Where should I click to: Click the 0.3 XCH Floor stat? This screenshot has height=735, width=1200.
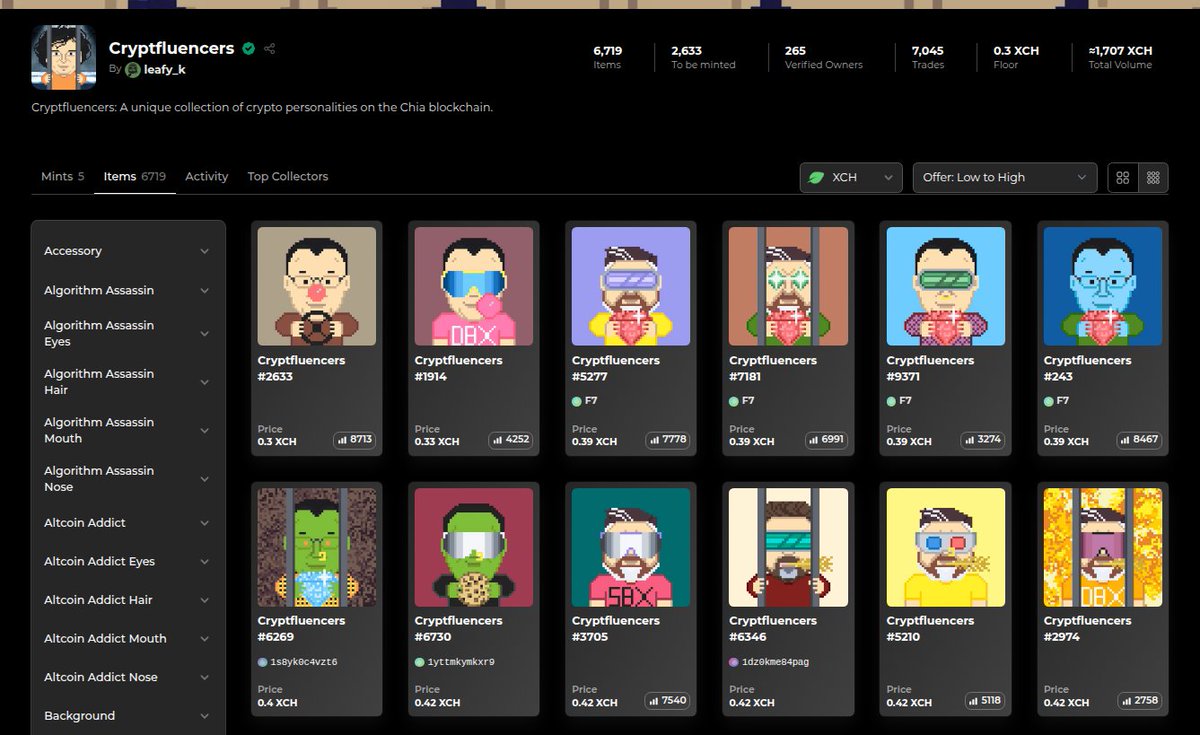click(x=1016, y=57)
